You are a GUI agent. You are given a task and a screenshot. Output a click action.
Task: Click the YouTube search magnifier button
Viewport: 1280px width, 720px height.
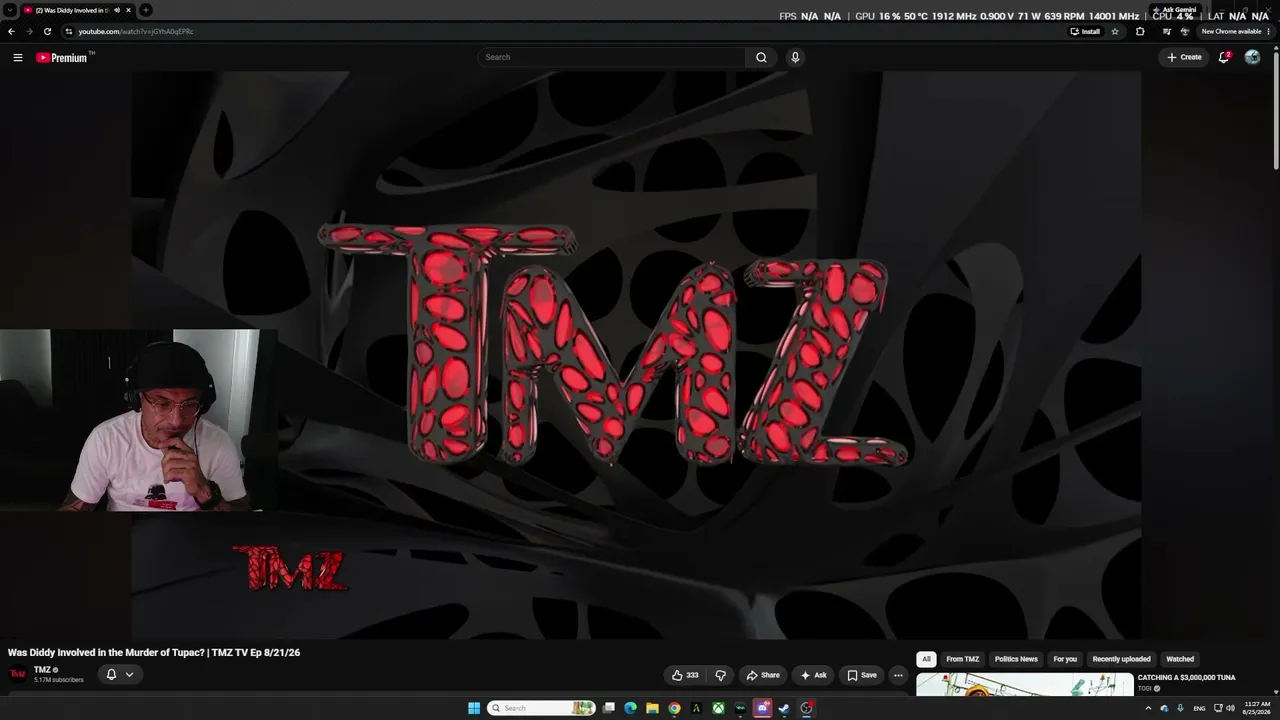click(761, 57)
